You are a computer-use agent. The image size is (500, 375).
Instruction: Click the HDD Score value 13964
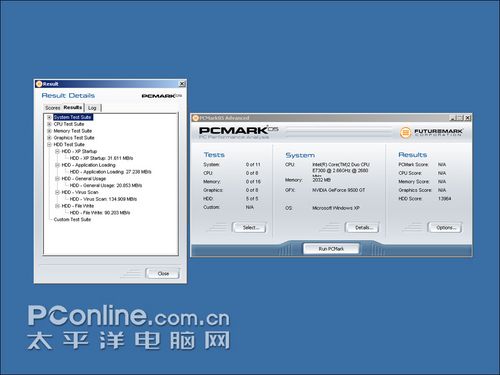pyautogui.click(x=445, y=199)
